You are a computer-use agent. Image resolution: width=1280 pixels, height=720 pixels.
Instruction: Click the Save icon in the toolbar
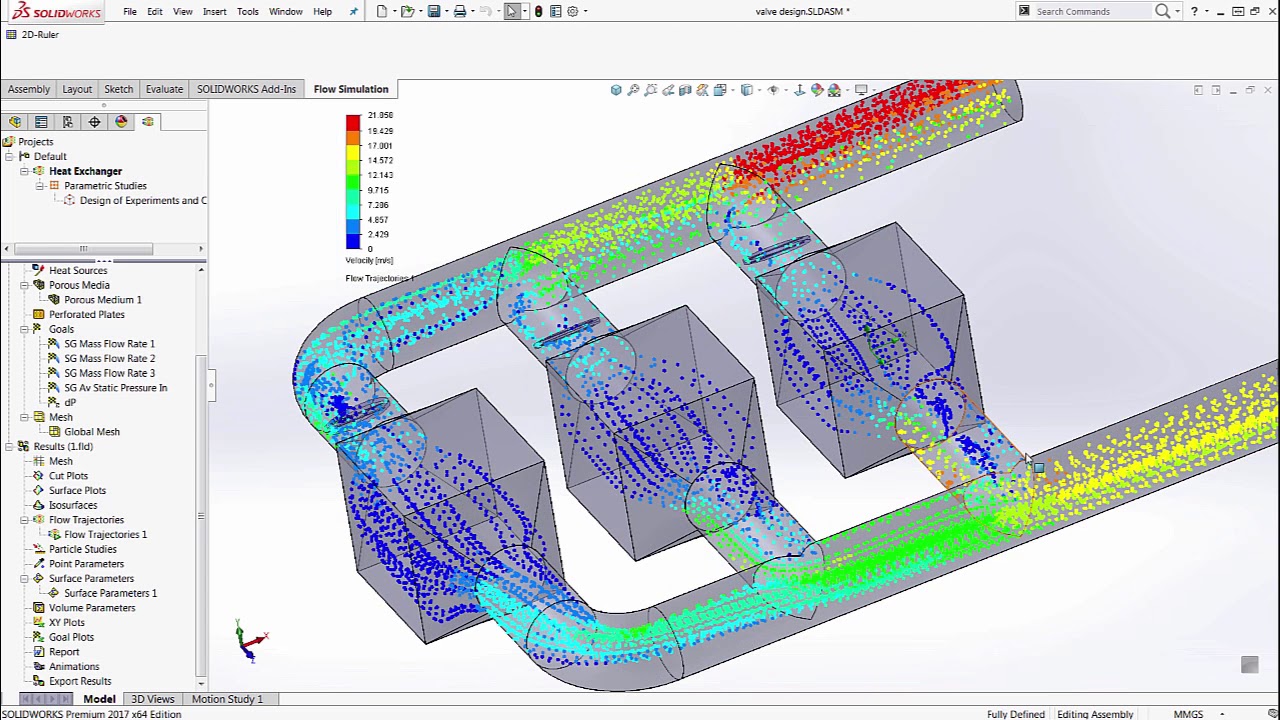pos(433,11)
